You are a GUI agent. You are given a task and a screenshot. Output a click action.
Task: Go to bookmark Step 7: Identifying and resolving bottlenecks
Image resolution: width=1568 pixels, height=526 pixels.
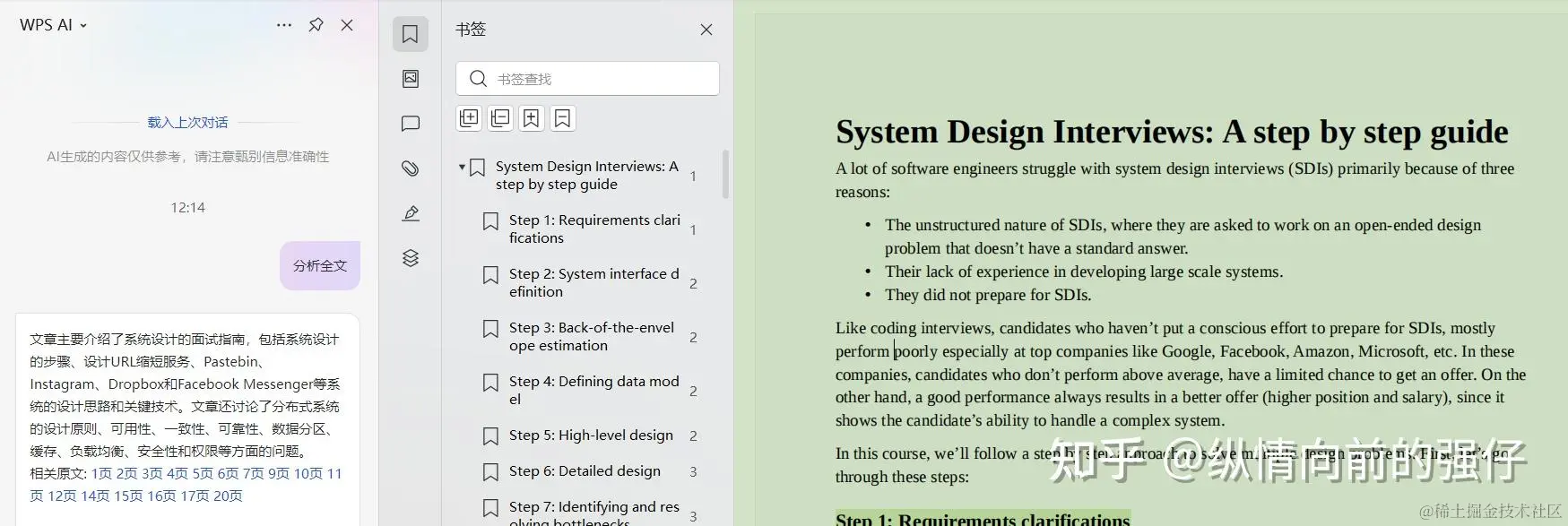coord(594,513)
